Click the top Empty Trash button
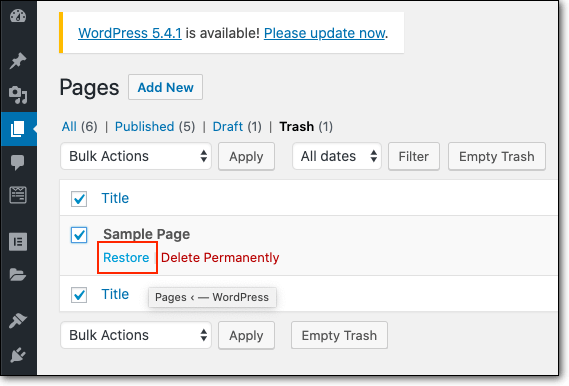 [497, 156]
